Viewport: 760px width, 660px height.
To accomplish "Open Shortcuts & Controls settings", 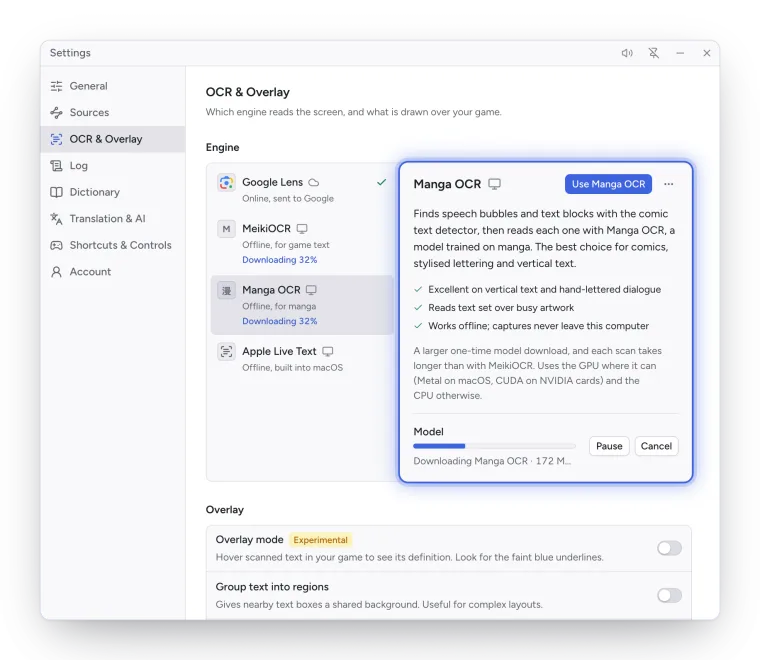I will [x=113, y=245].
